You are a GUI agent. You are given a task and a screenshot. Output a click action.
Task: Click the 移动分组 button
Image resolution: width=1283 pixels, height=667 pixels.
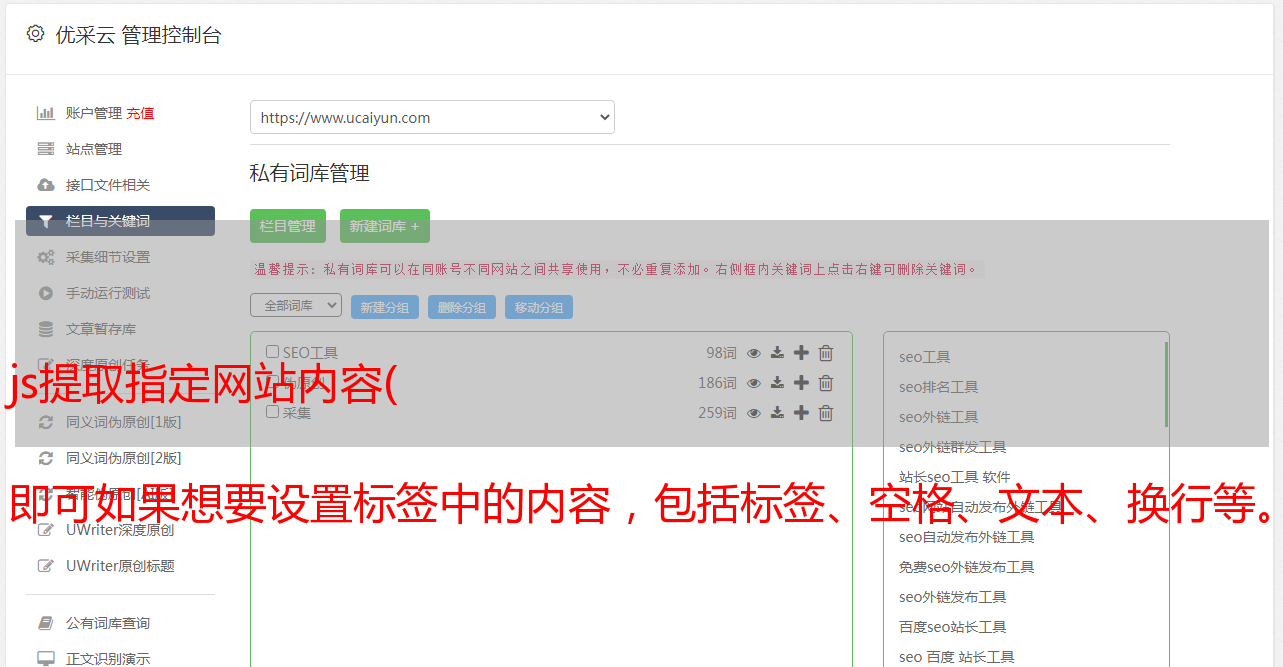[x=539, y=307]
